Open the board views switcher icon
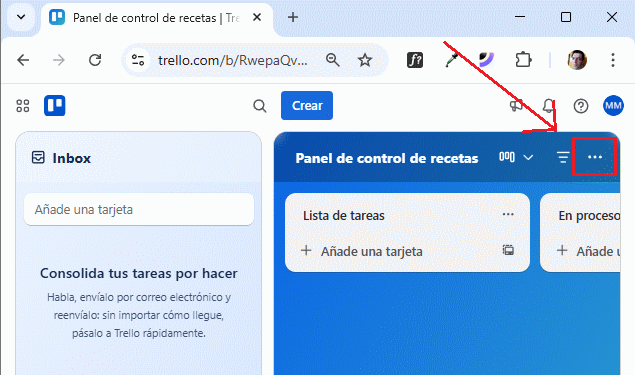 pos(507,157)
